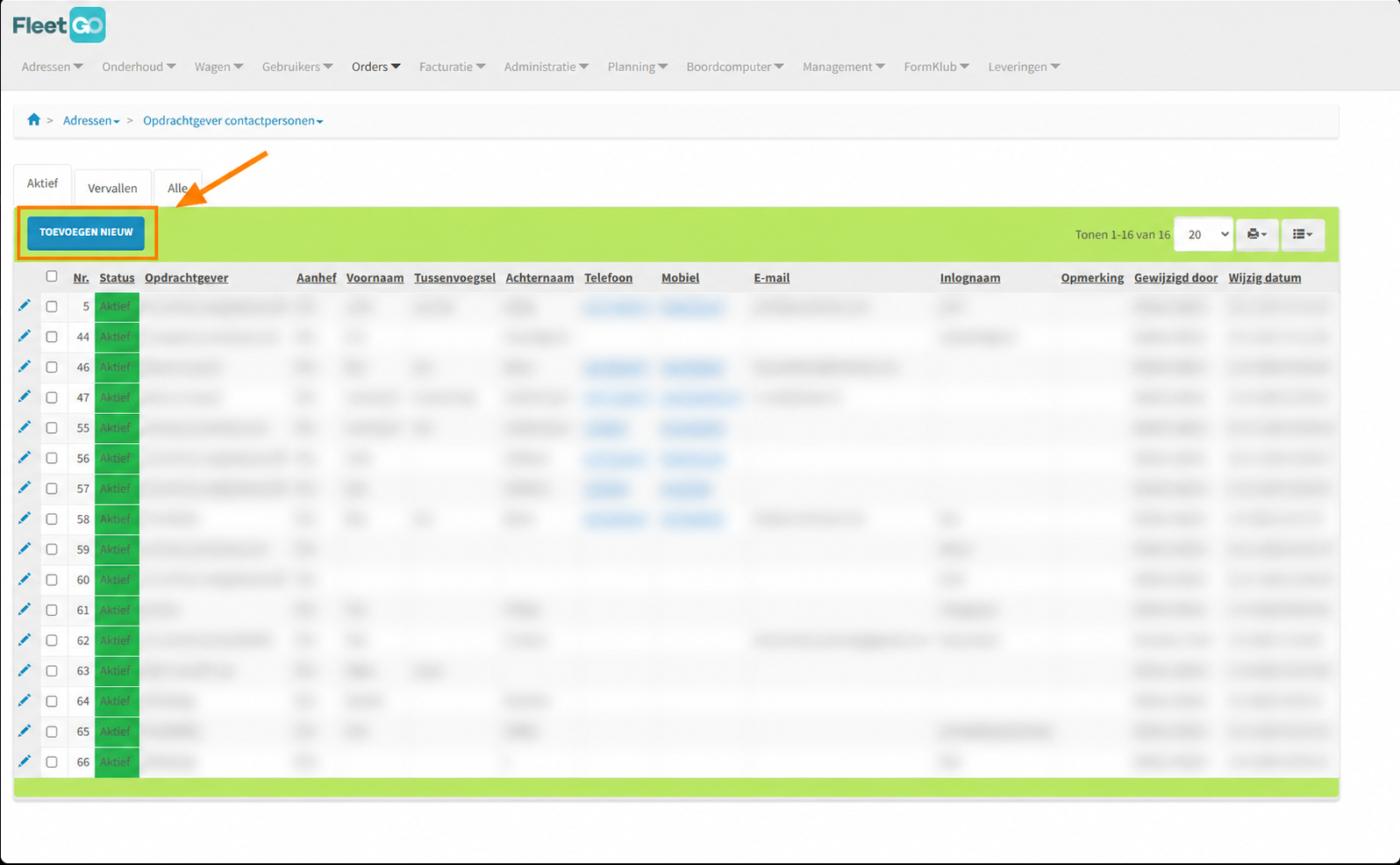Sort by the Wijzig datum column header

[1264, 278]
